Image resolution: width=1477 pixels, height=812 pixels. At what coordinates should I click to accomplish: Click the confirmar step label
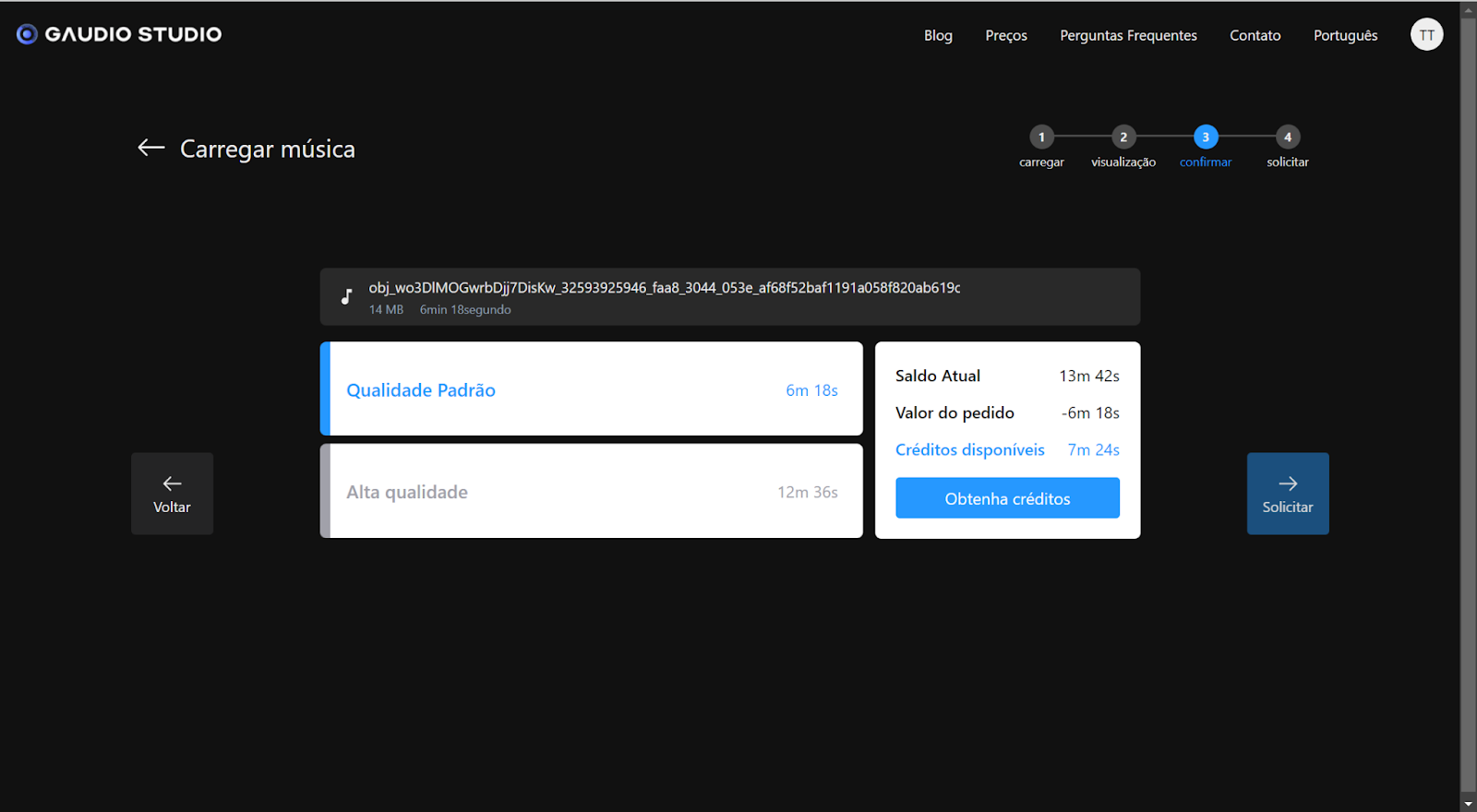pos(1206,161)
